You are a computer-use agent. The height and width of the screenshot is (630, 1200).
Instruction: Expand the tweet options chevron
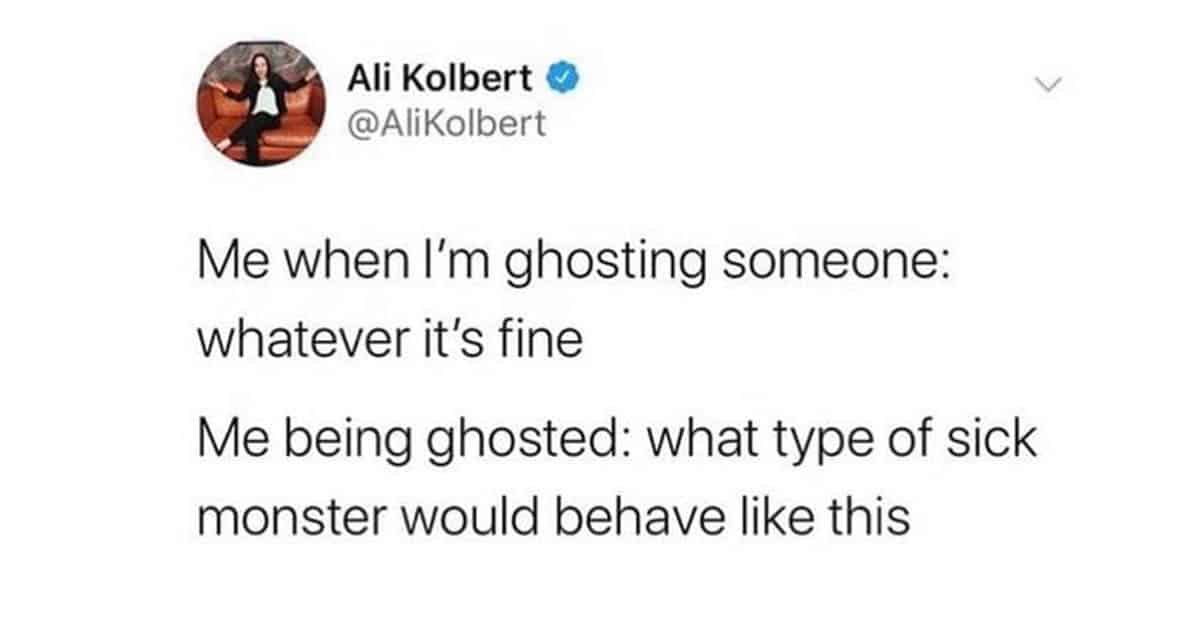pos(1045,86)
